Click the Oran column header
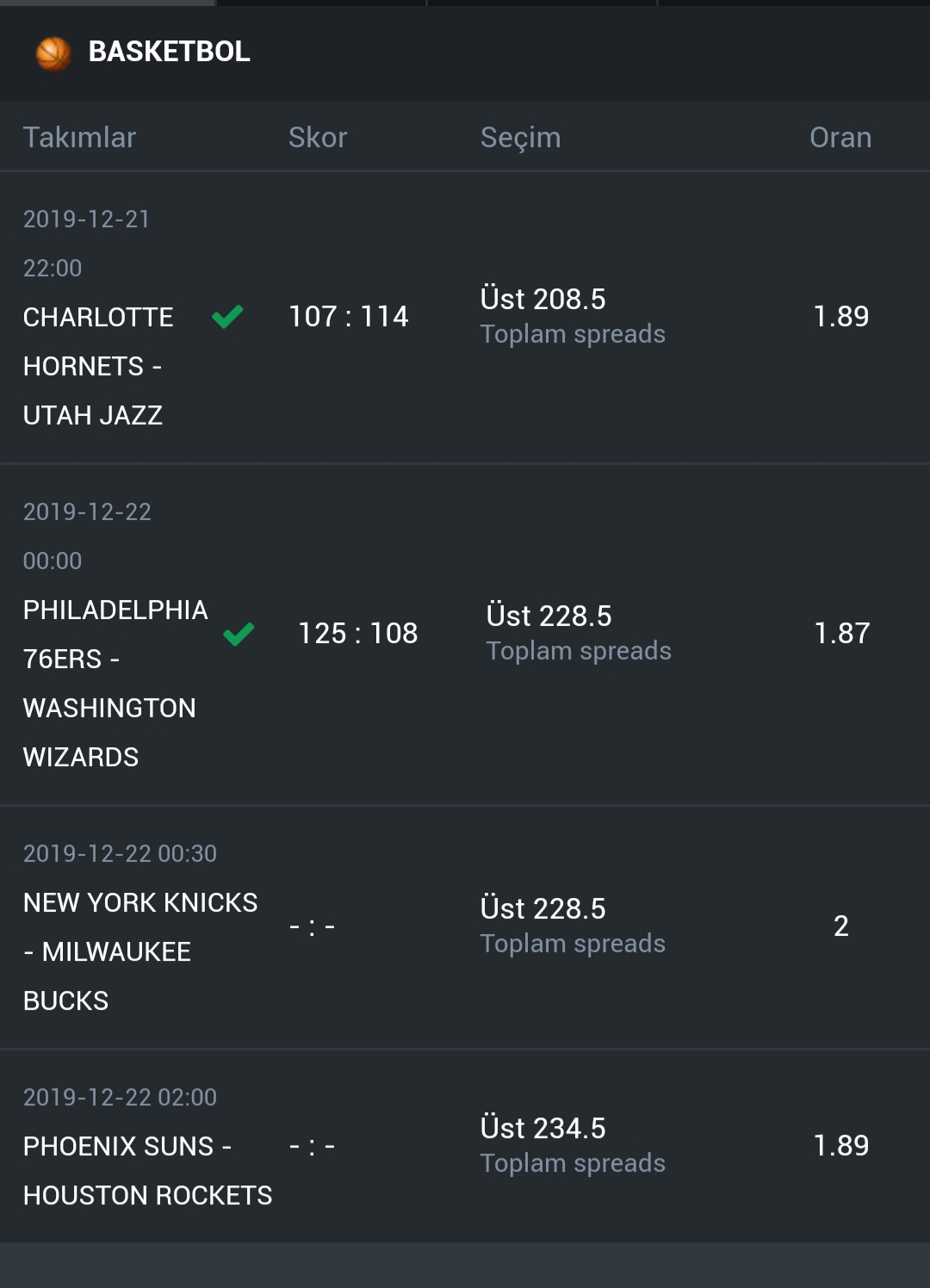 point(840,138)
